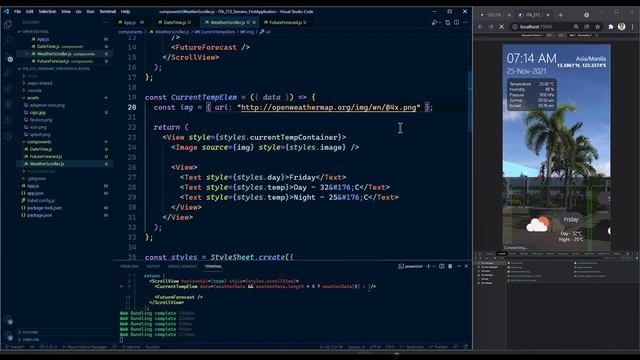Split the terminal panel
The image size is (640, 360).
pyautogui.click(x=442, y=266)
